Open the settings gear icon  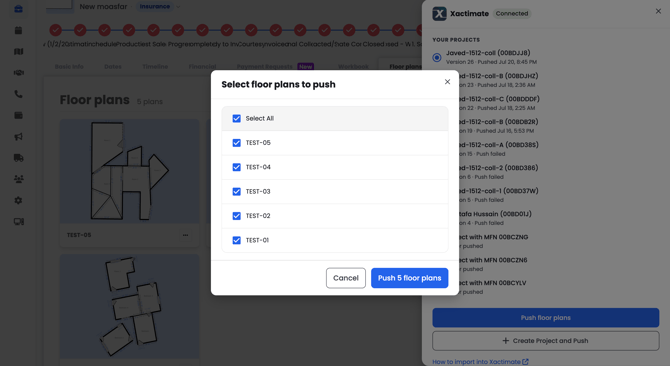[x=18, y=200]
